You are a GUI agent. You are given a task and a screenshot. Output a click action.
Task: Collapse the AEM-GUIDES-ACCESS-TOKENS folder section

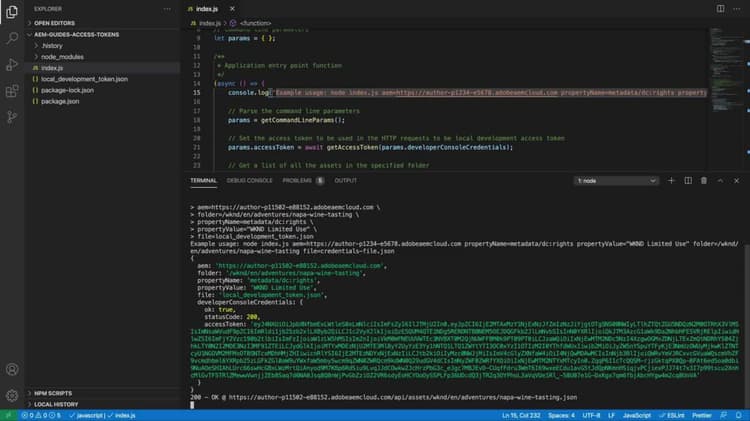pyautogui.click(x=77, y=34)
